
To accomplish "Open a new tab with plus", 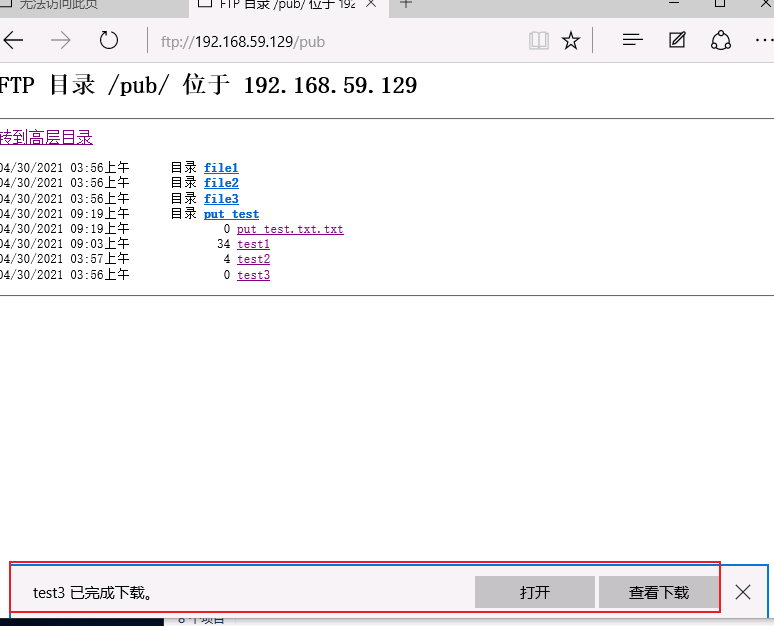I will (406, 4).
